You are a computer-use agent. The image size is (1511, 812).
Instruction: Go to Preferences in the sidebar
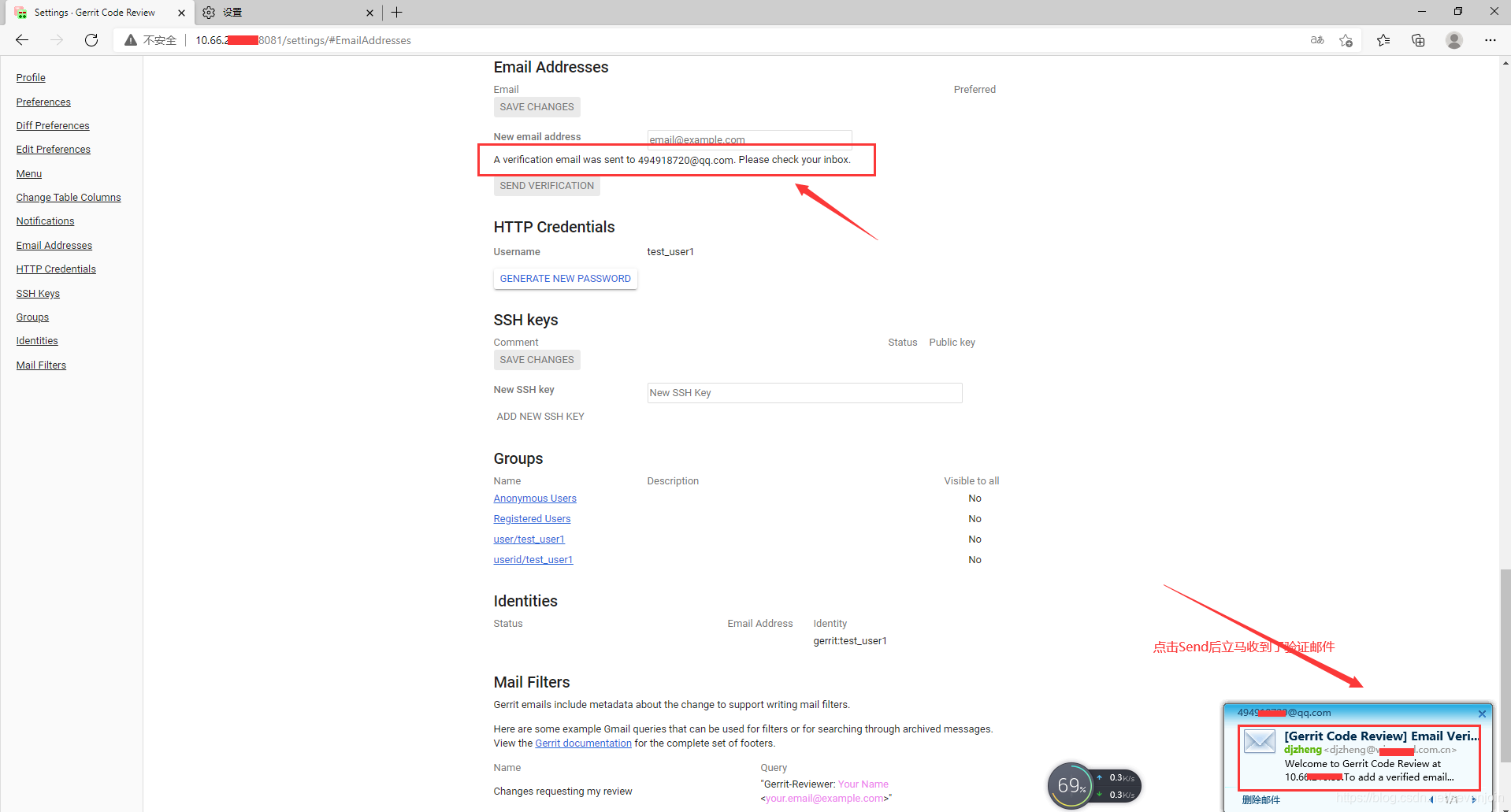coord(43,102)
